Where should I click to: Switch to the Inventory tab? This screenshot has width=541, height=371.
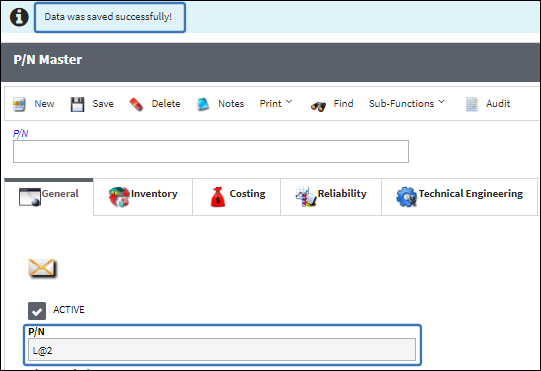pyautogui.click(x=143, y=197)
